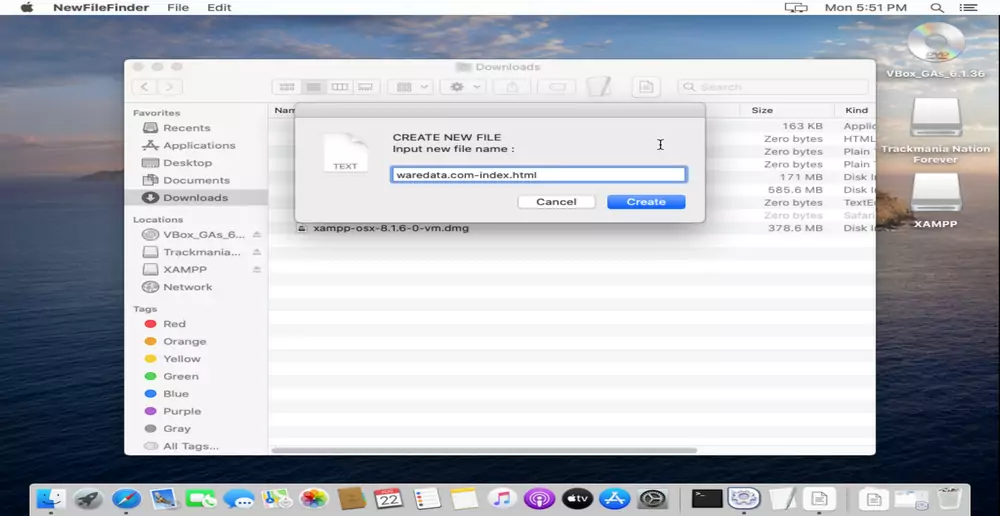Image resolution: width=1000 pixels, height=516 pixels.
Task: Switch Finder to icon view
Action: pyautogui.click(x=287, y=87)
